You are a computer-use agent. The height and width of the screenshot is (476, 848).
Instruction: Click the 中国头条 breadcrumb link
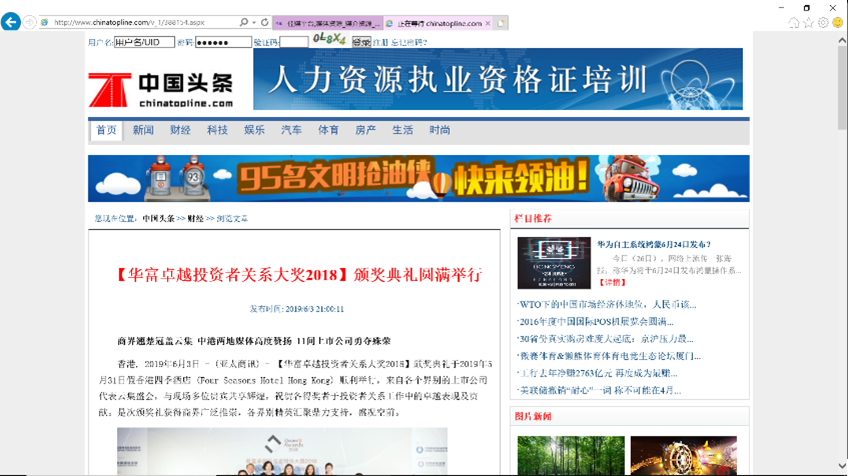(x=158, y=219)
